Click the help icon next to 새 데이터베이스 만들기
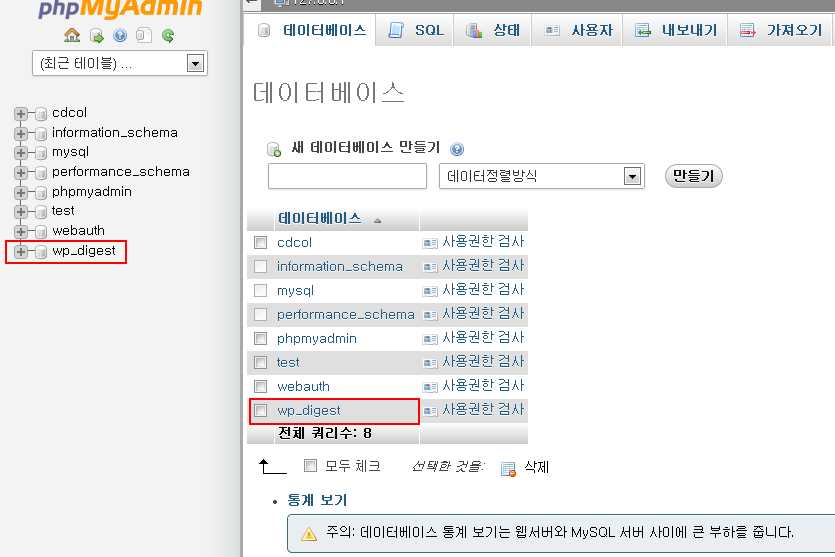The image size is (835, 557). point(457,149)
